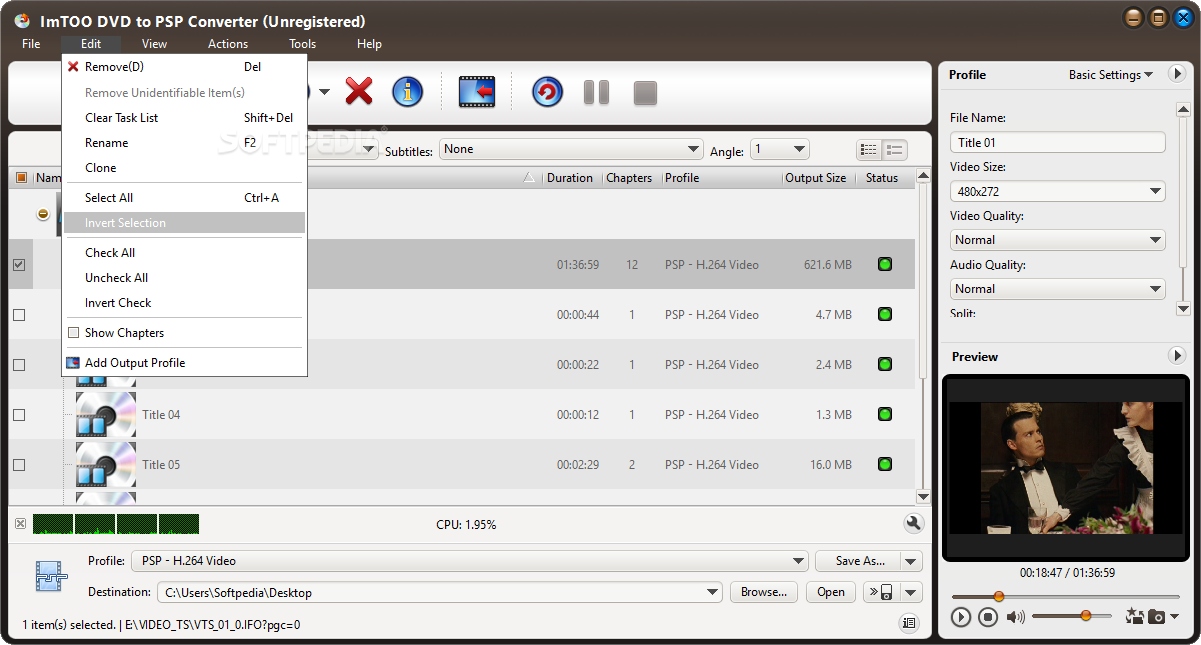Stop the preview playback
Image resolution: width=1201 pixels, height=645 pixels.
tap(988, 617)
